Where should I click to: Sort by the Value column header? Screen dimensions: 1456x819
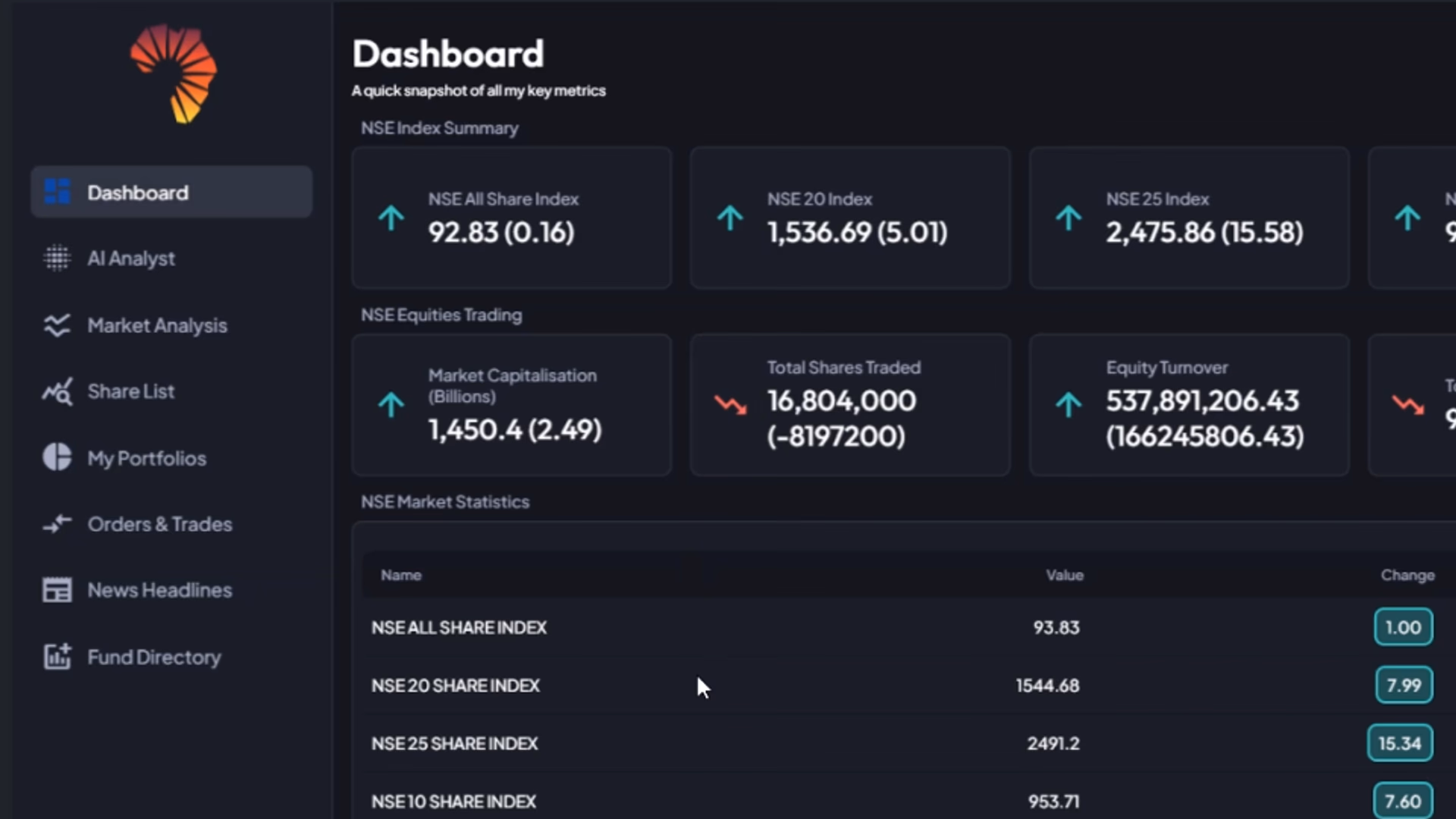(x=1064, y=575)
